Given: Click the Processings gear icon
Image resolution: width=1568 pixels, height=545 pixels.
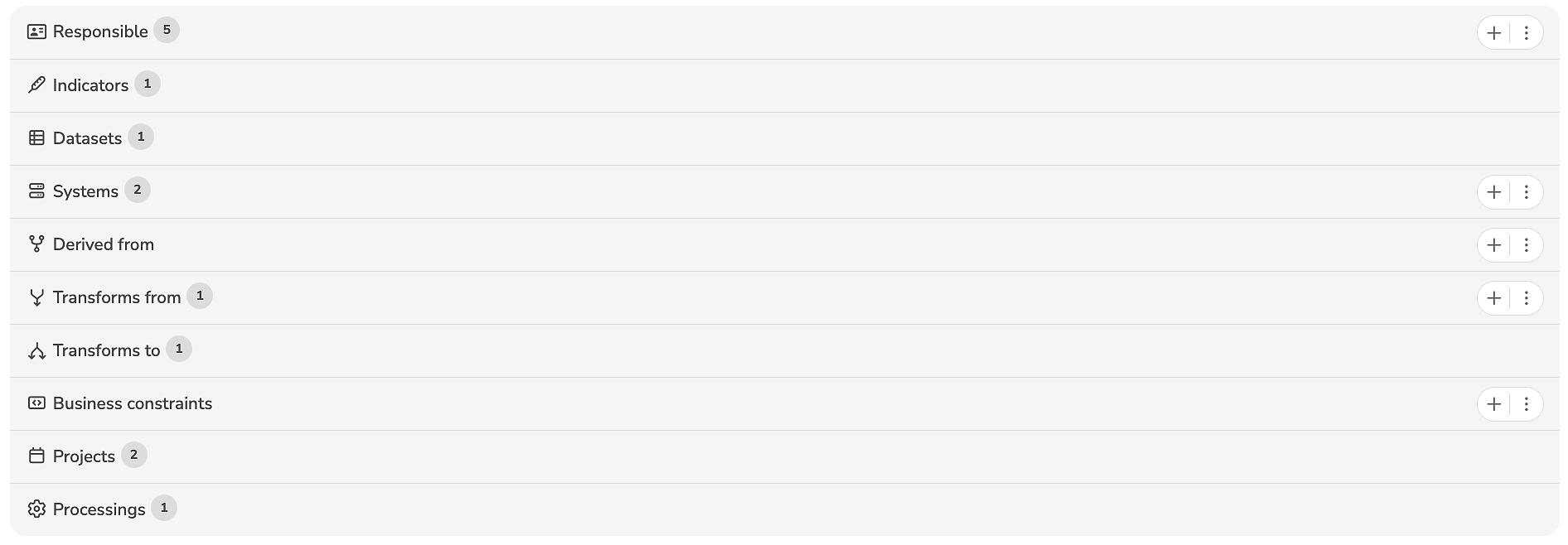Looking at the screenshot, I should click(x=36, y=509).
